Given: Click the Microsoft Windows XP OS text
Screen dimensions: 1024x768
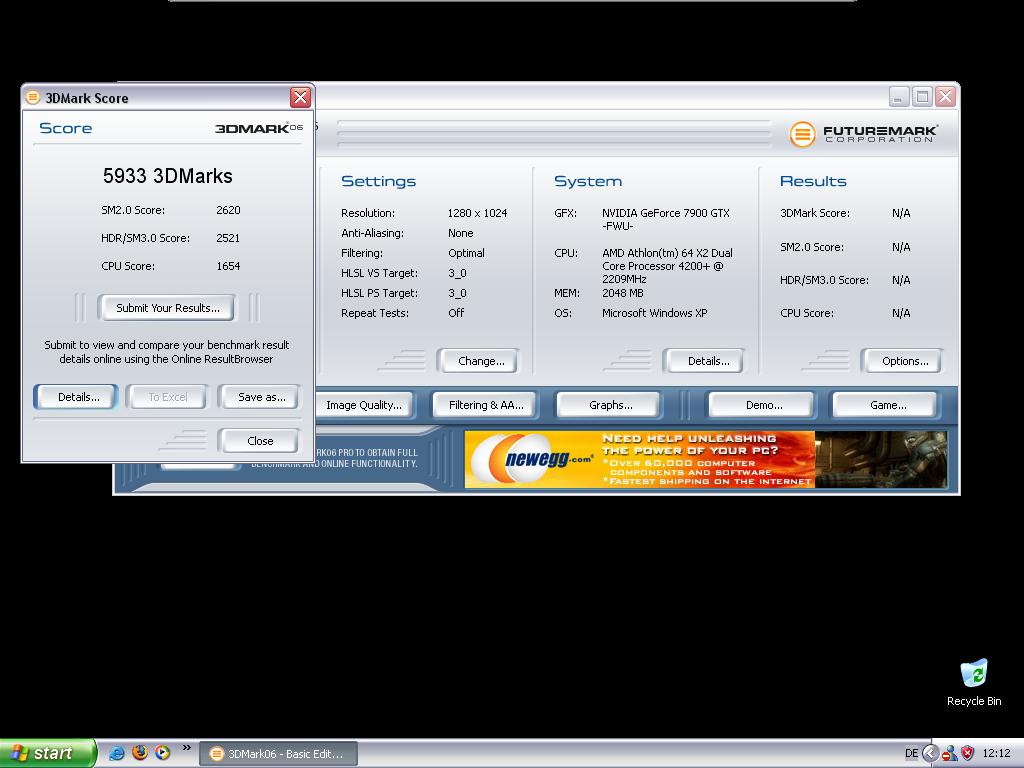Looking at the screenshot, I should pyautogui.click(x=654, y=313).
